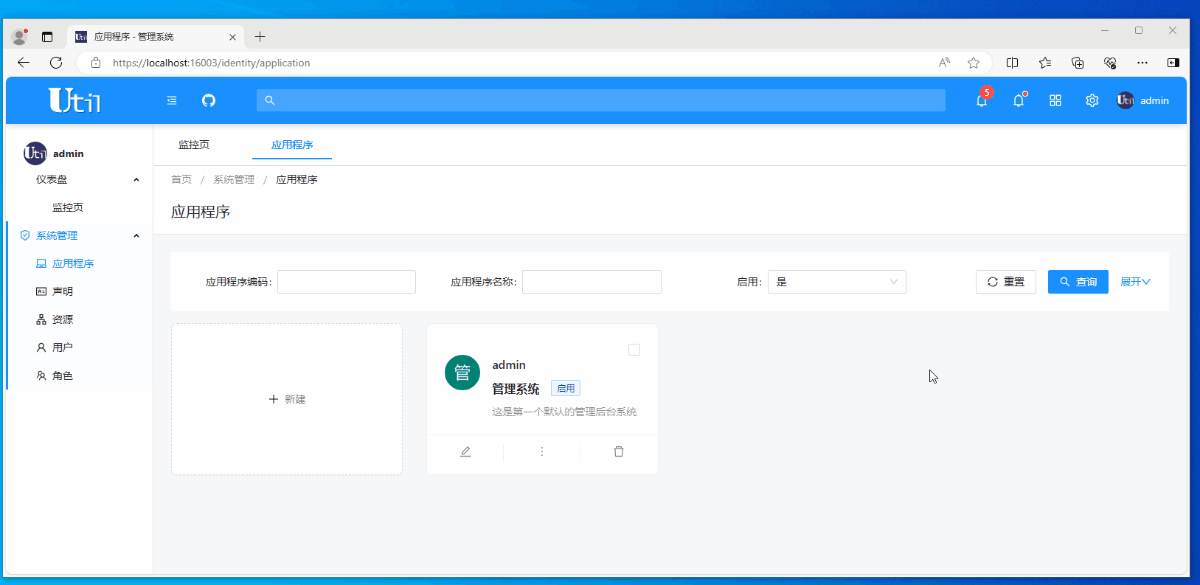Open 角色 in sidebar menu
Image resolution: width=1200 pixels, height=585 pixels.
(x=62, y=376)
